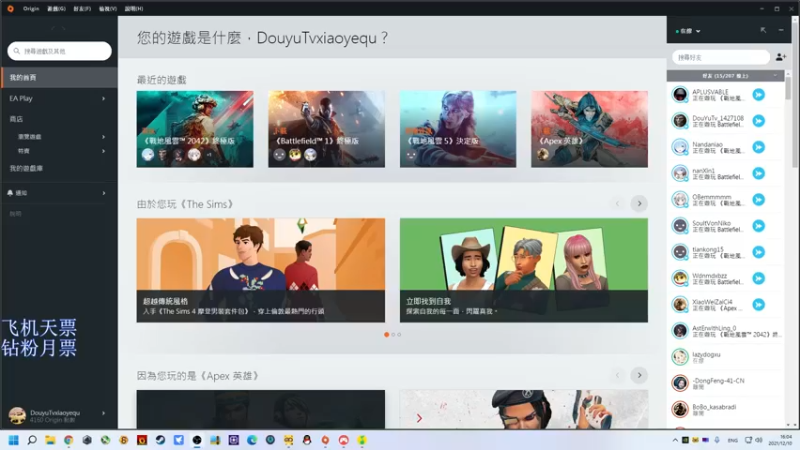Expand the DouyuTvxiaoyequ account menu arrow

(104, 413)
